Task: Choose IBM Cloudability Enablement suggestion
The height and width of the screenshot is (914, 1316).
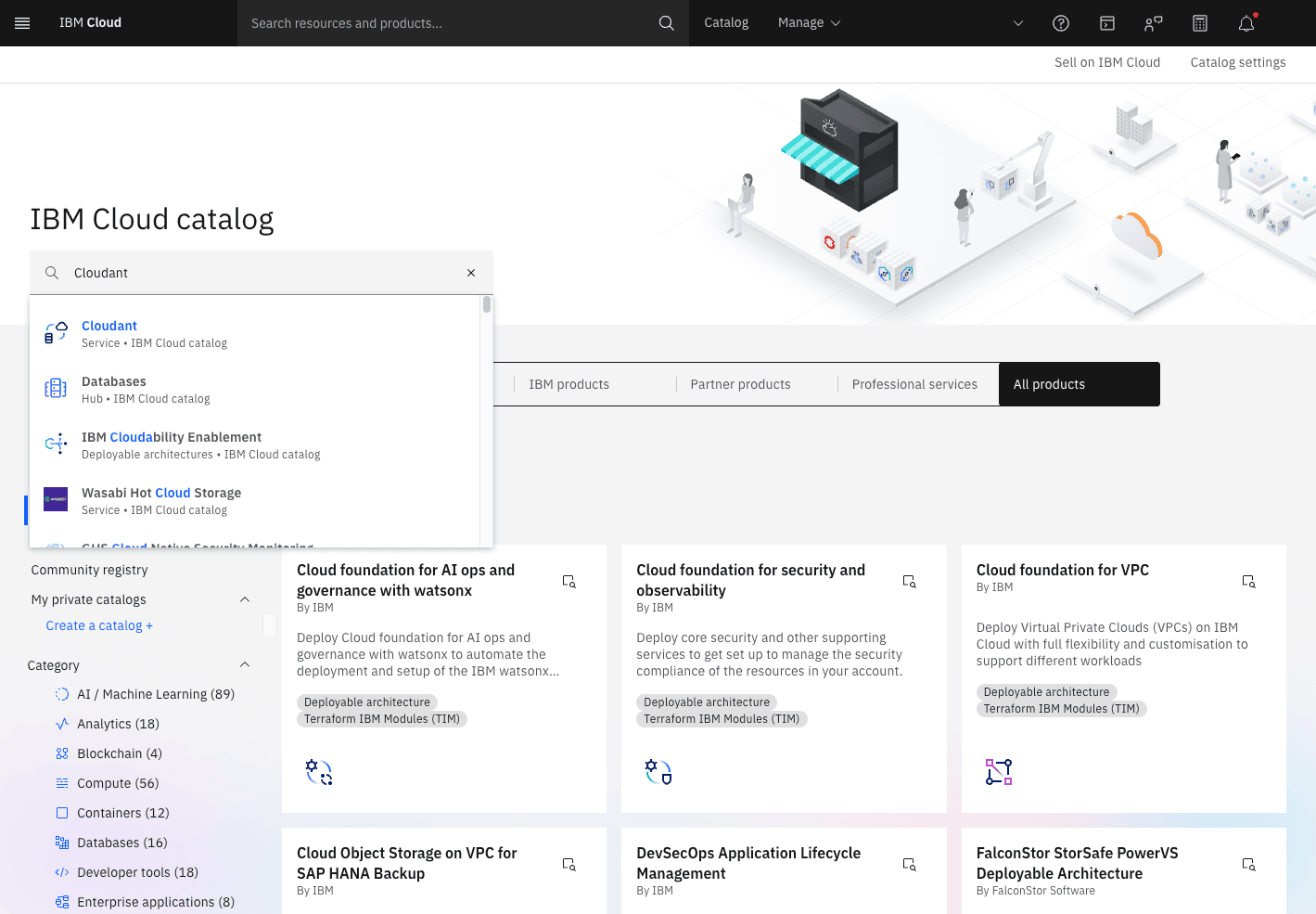Action: point(255,445)
